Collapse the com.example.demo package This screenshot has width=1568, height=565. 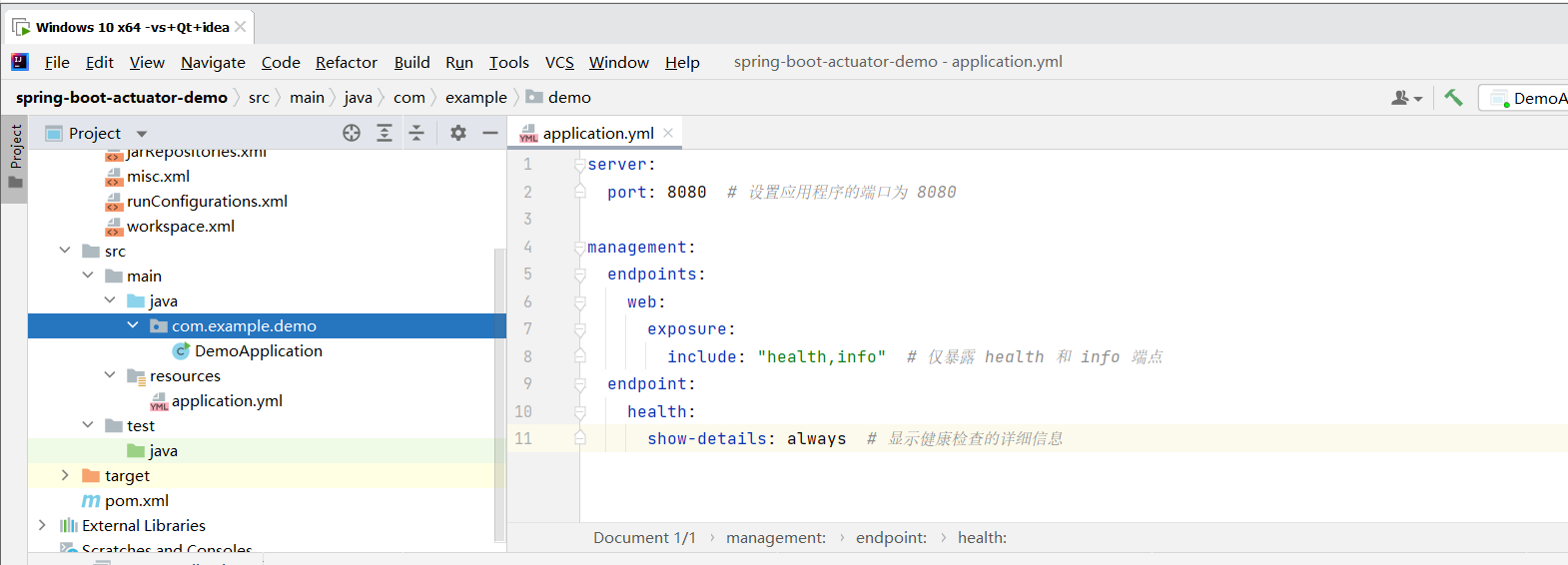(133, 325)
